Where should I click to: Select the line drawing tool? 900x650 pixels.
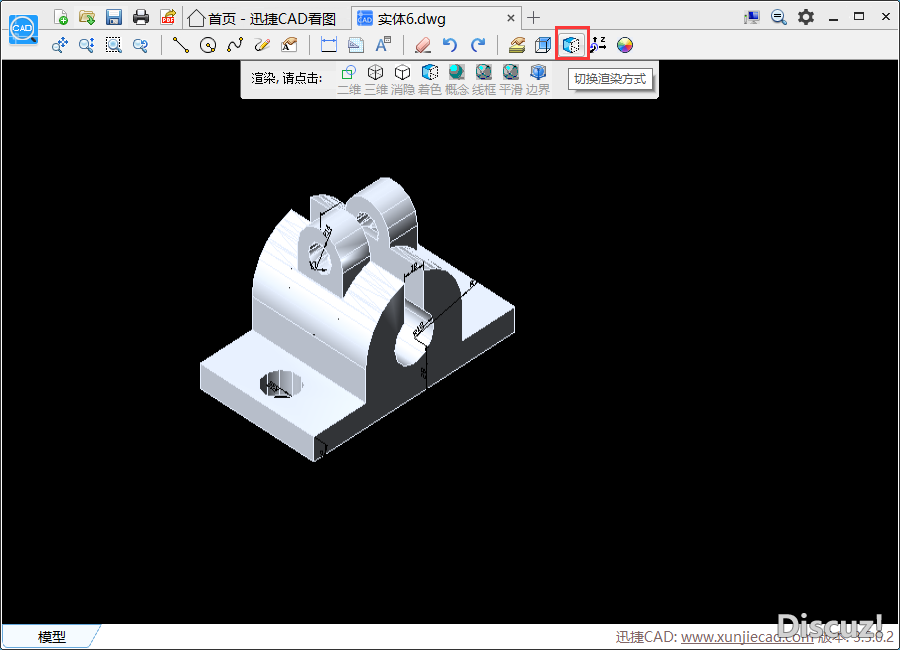(x=180, y=44)
